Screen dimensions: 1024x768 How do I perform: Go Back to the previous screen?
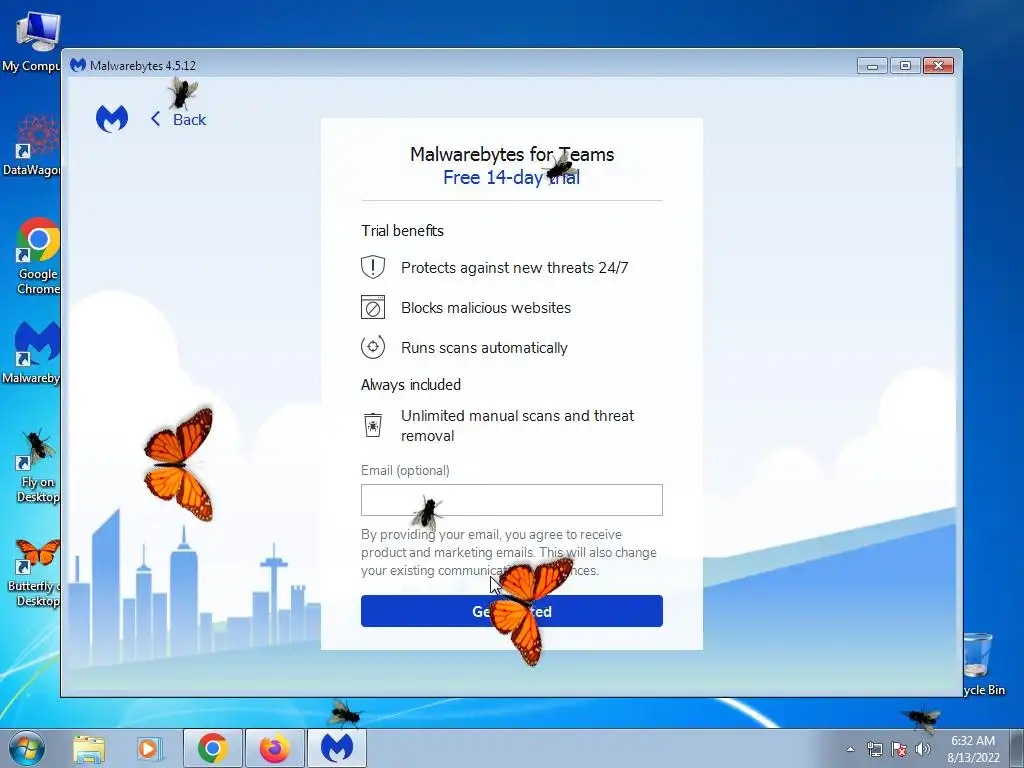[x=178, y=120]
